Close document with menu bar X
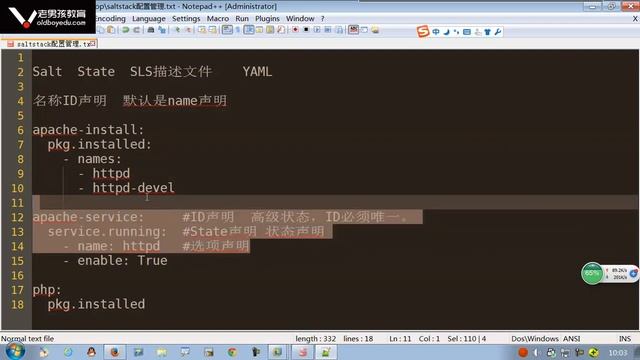The width and height of the screenshot is (640, 360). (x=635, y=19)
